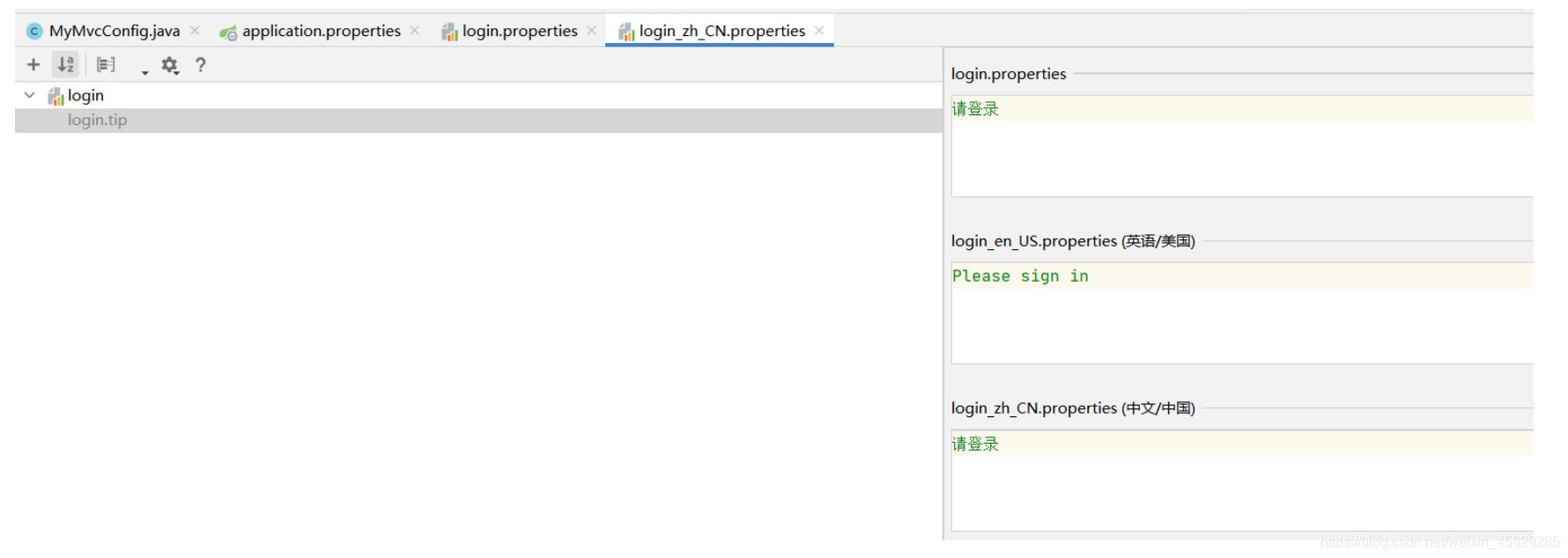Click the bundle icon on login.properties tab
1568x558 pixels.
pos(449,33)
